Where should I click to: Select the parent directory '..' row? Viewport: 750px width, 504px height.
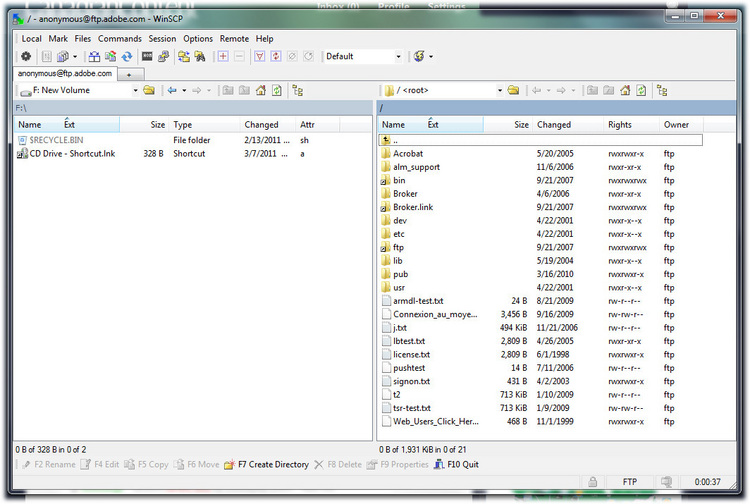point(541,140)
